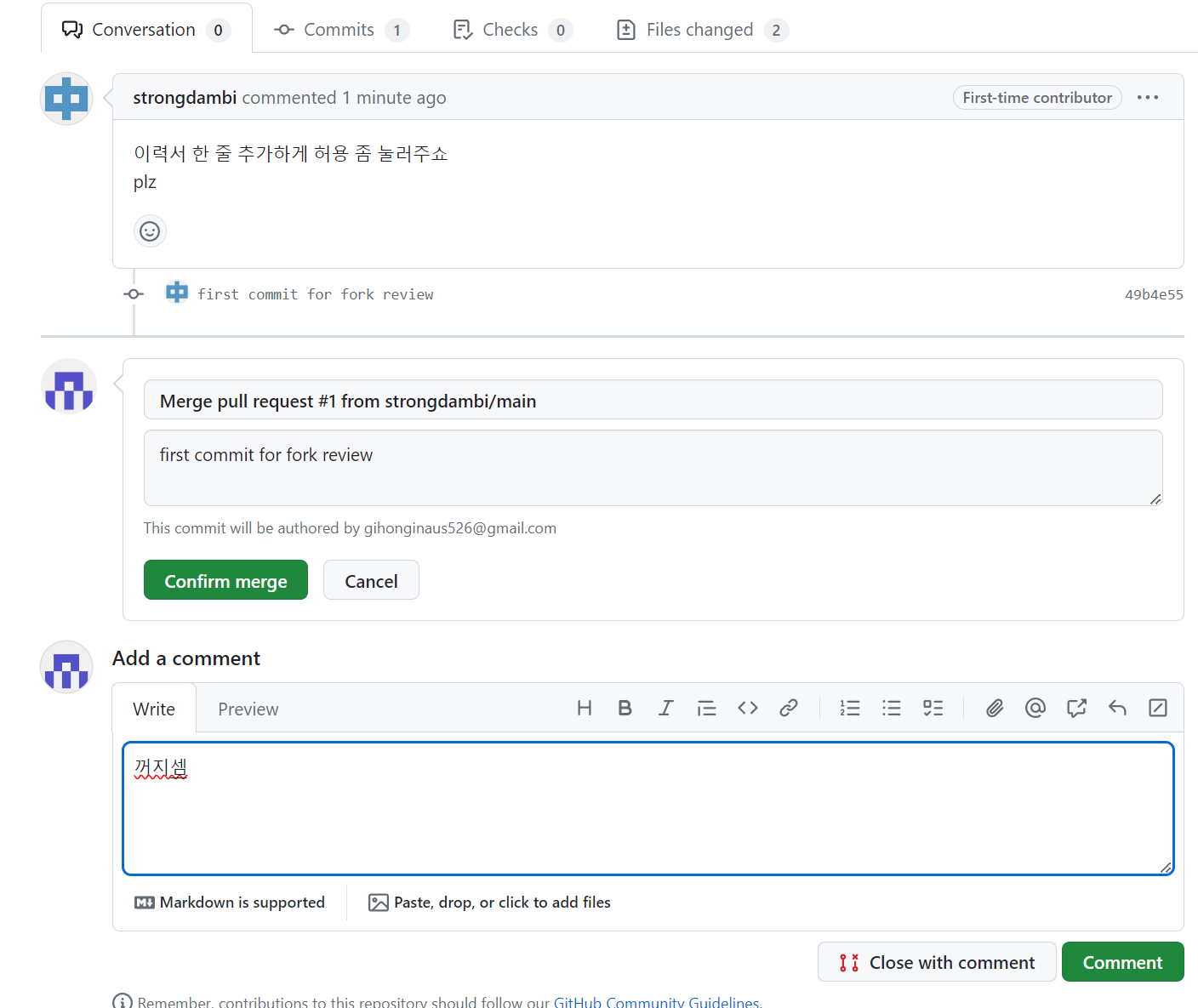Switch to the Checks tab

pos(512,30)
